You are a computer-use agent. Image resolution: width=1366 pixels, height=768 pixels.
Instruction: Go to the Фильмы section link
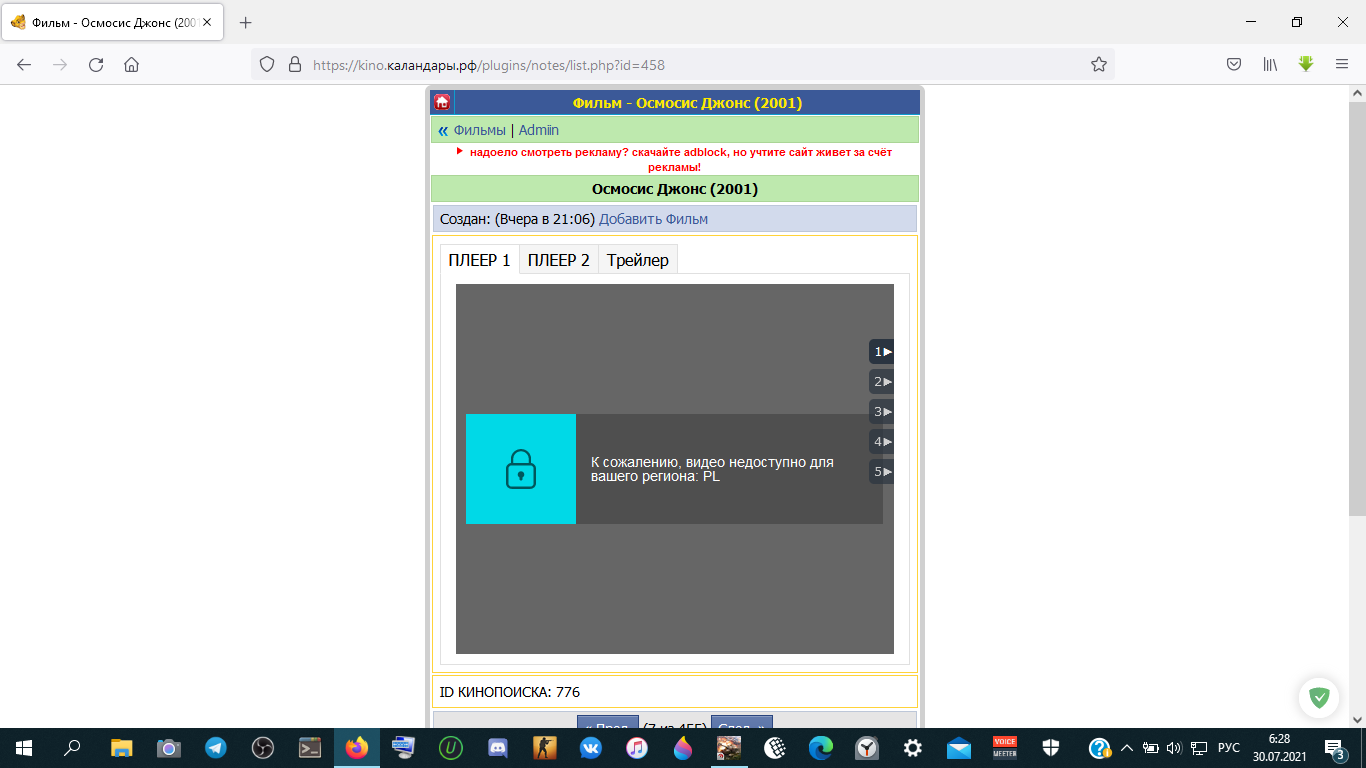pos(479,130)
